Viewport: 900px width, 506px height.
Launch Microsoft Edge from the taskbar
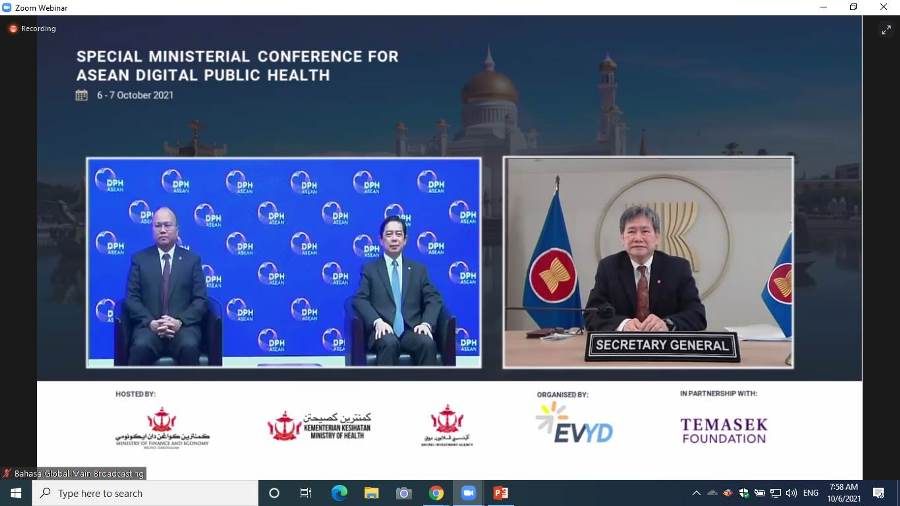point(339,493)
